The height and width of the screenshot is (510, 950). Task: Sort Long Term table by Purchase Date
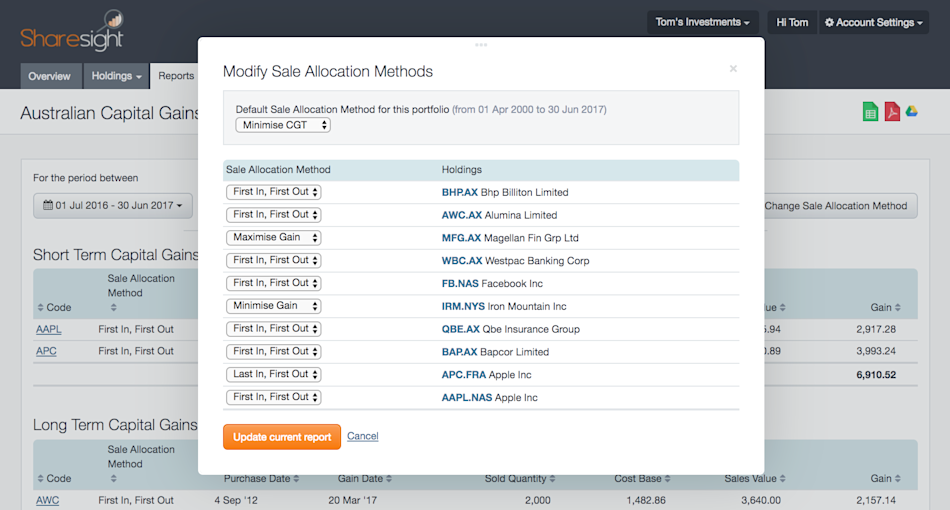(x=261, y=479)
